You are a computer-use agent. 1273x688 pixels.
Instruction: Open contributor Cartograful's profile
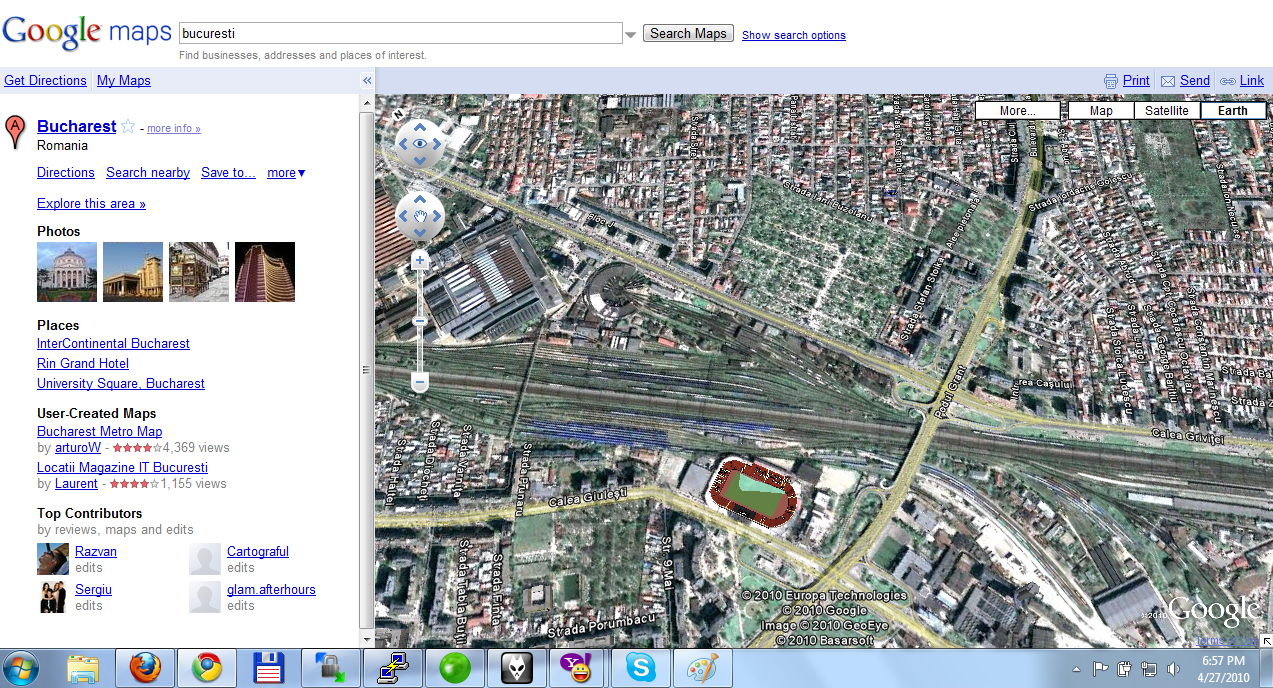258,552
